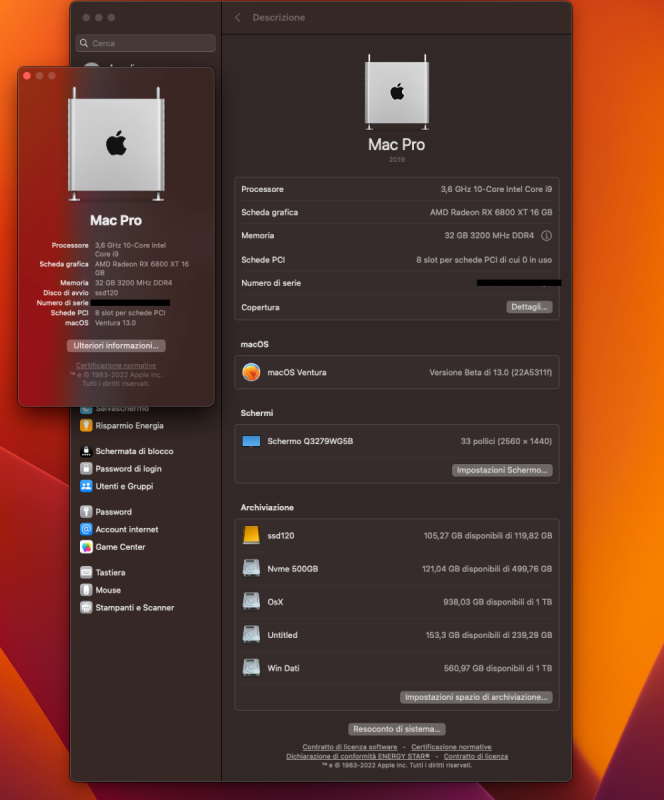Click the Password key icon in the sidebar
The height and width of the screenshot is (800, 664).
[x=86, y=512]
